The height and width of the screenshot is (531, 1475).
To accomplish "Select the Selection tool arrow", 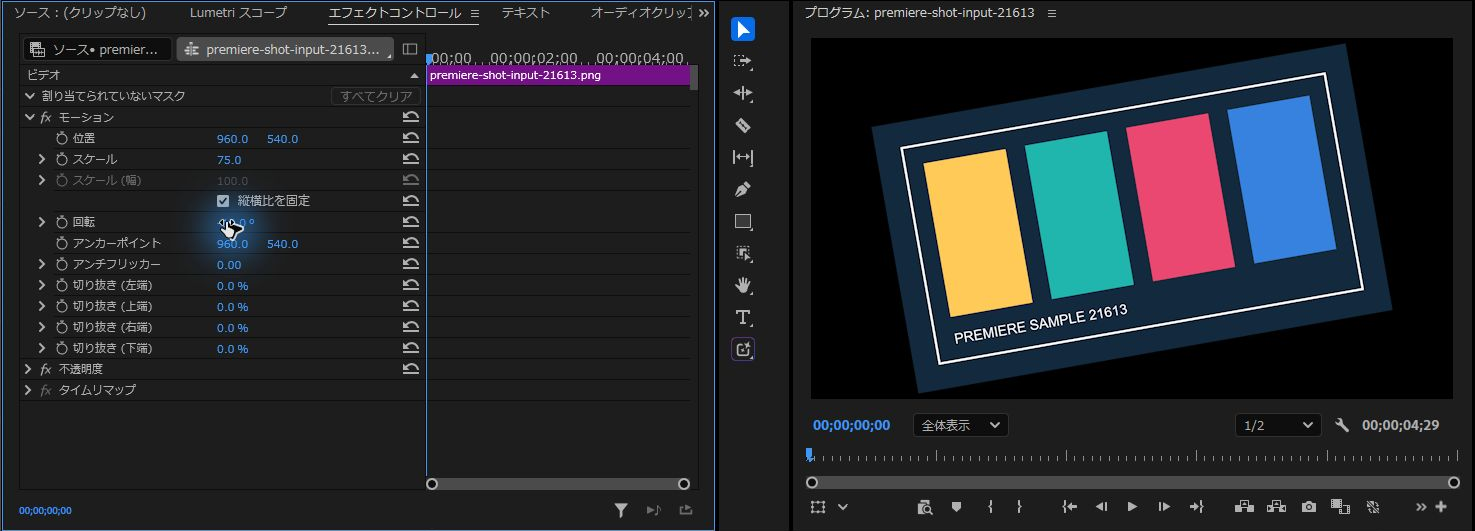I will pos(743,29).
